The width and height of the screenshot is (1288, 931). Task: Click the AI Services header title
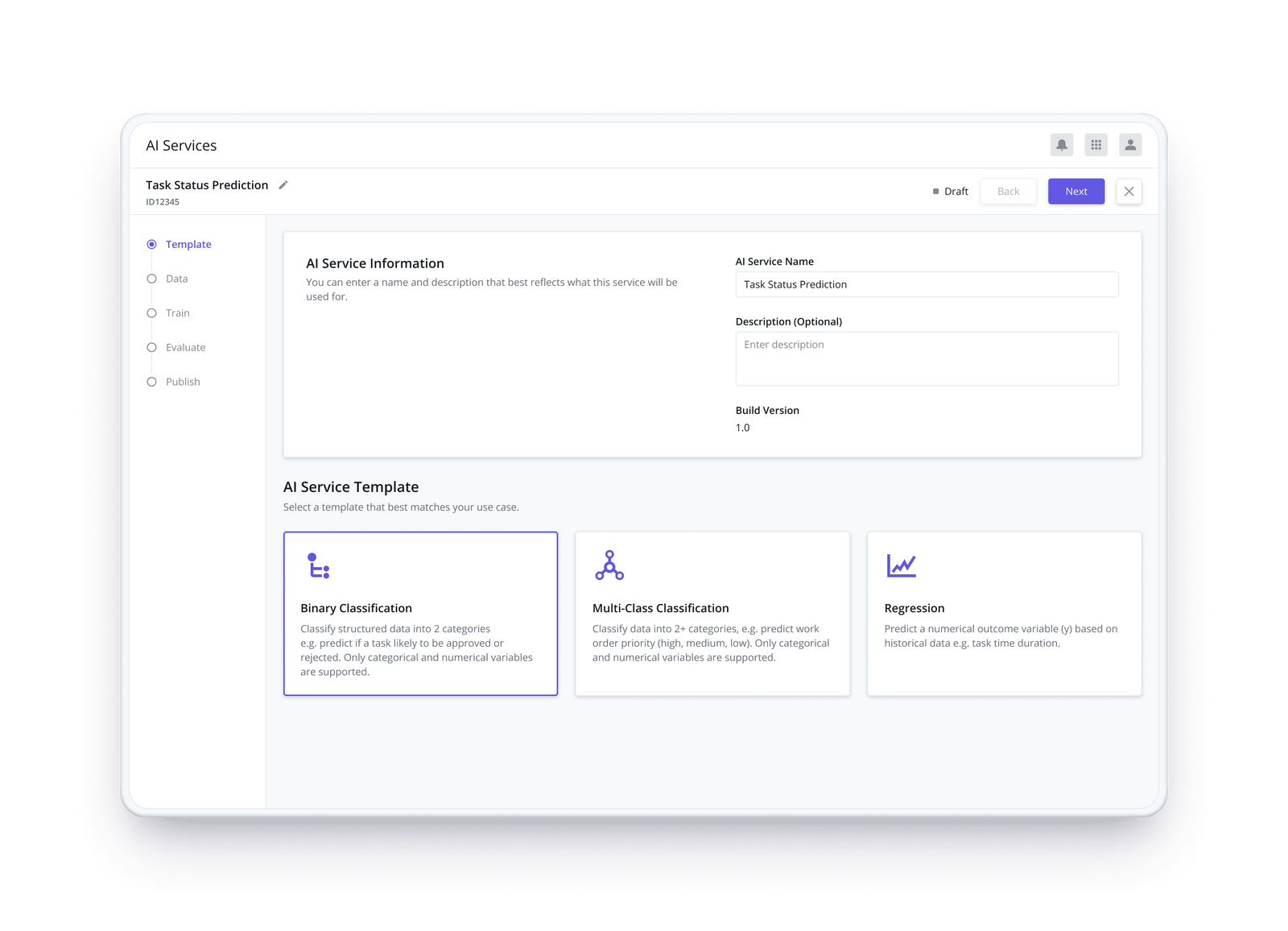pos(181,146)
